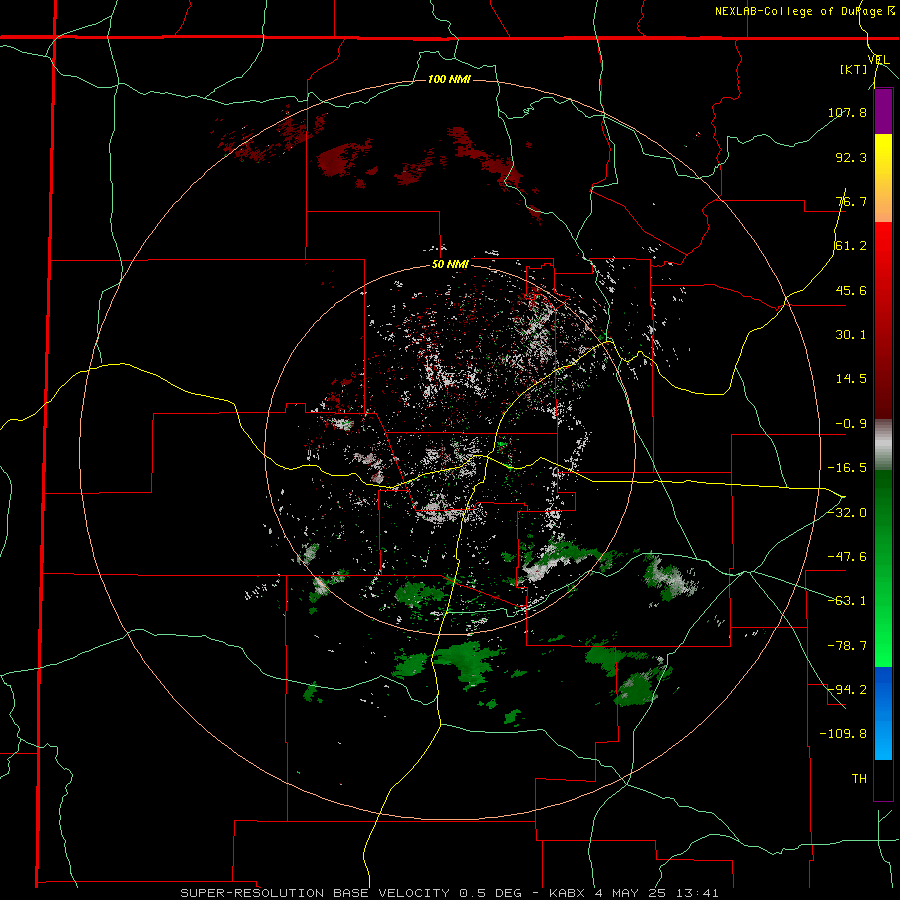The image size is (900, 900).
Task: Click the 100 NMI range ring label
Action: (449, 79)
